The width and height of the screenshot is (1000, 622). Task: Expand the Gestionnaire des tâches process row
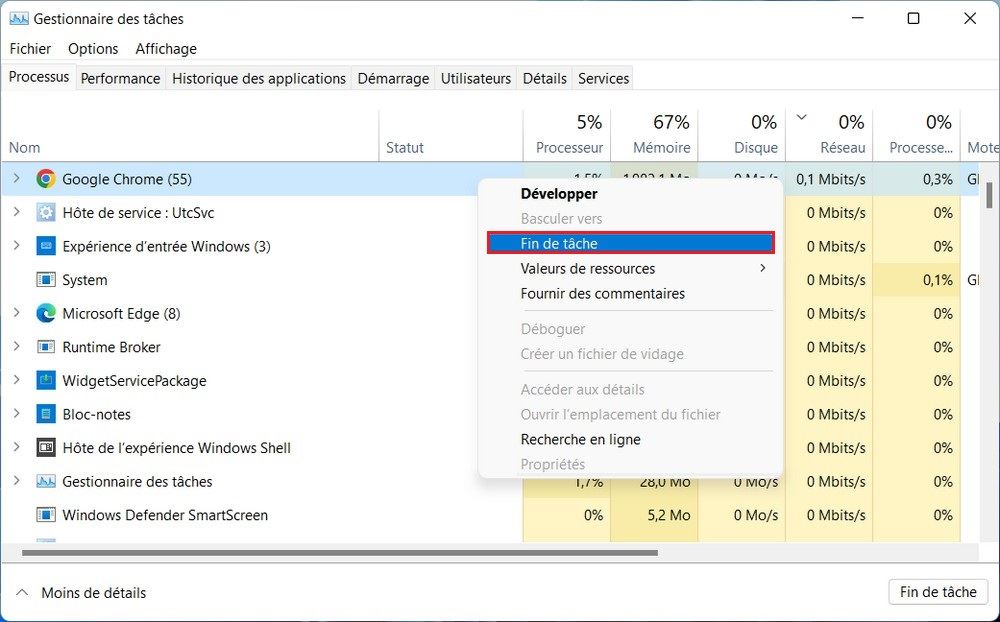tap(17, 481)
